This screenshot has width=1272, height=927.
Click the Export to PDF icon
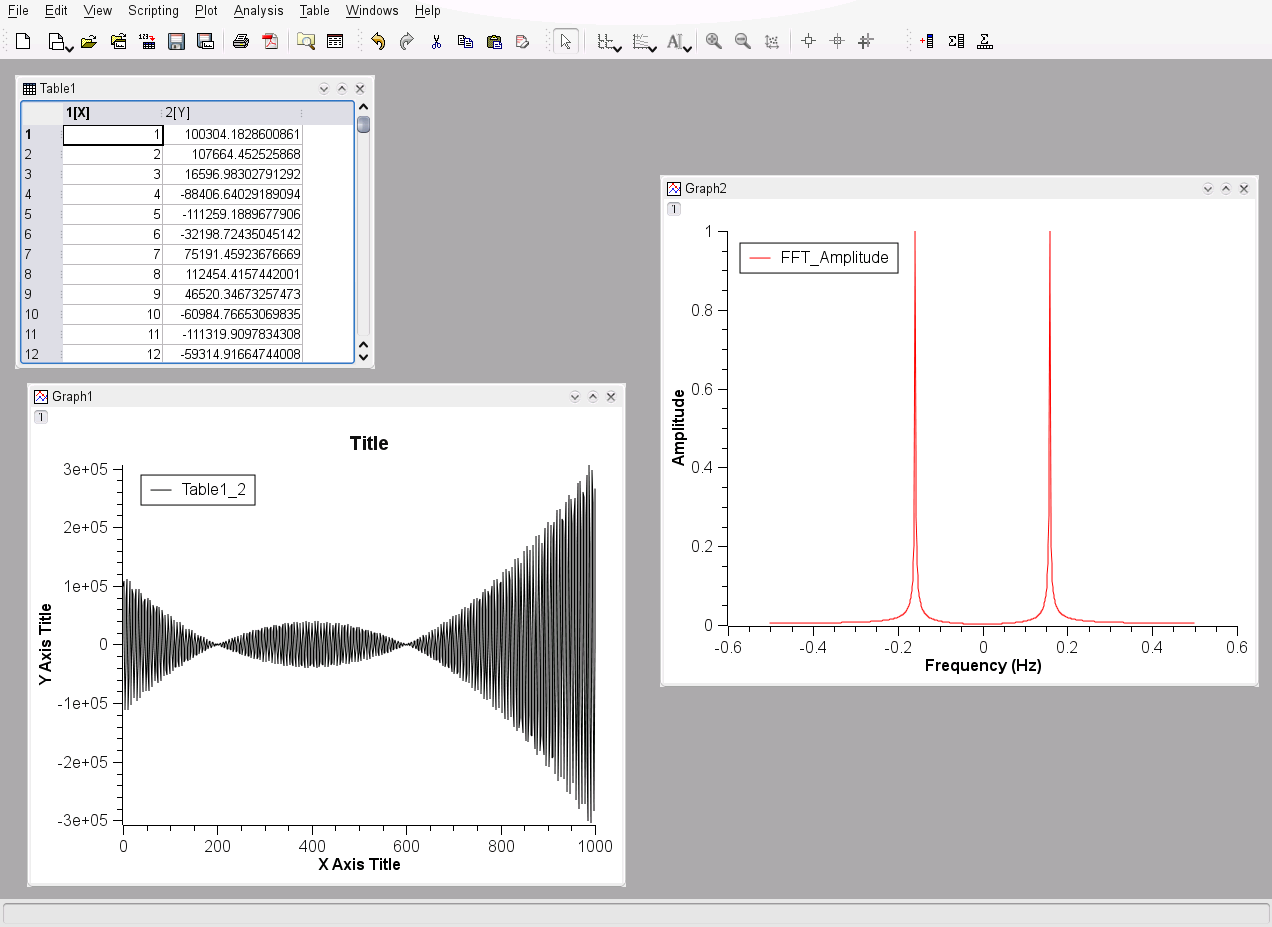click(x=269, y=41)
